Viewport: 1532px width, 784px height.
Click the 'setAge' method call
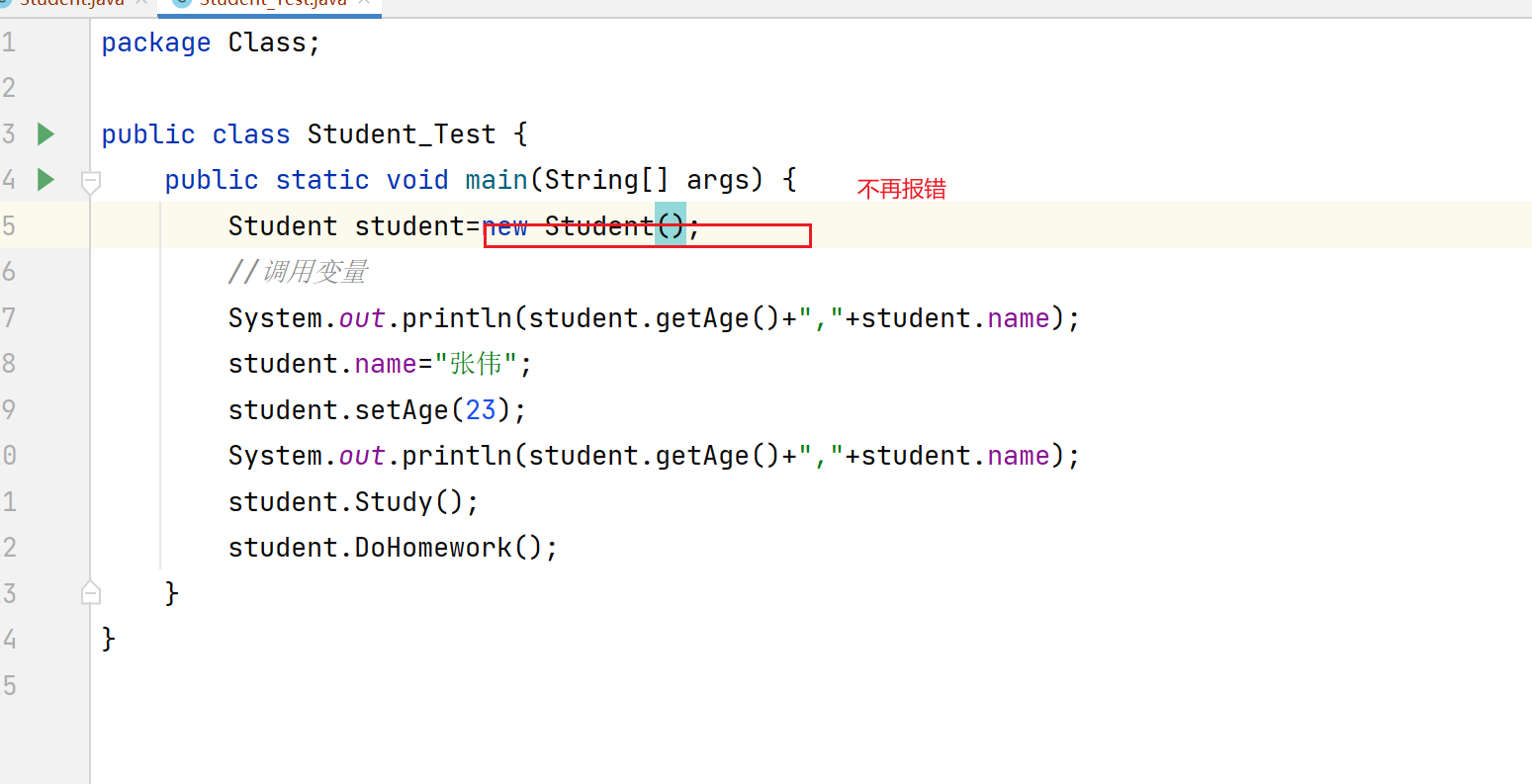[x=402, y=409]
